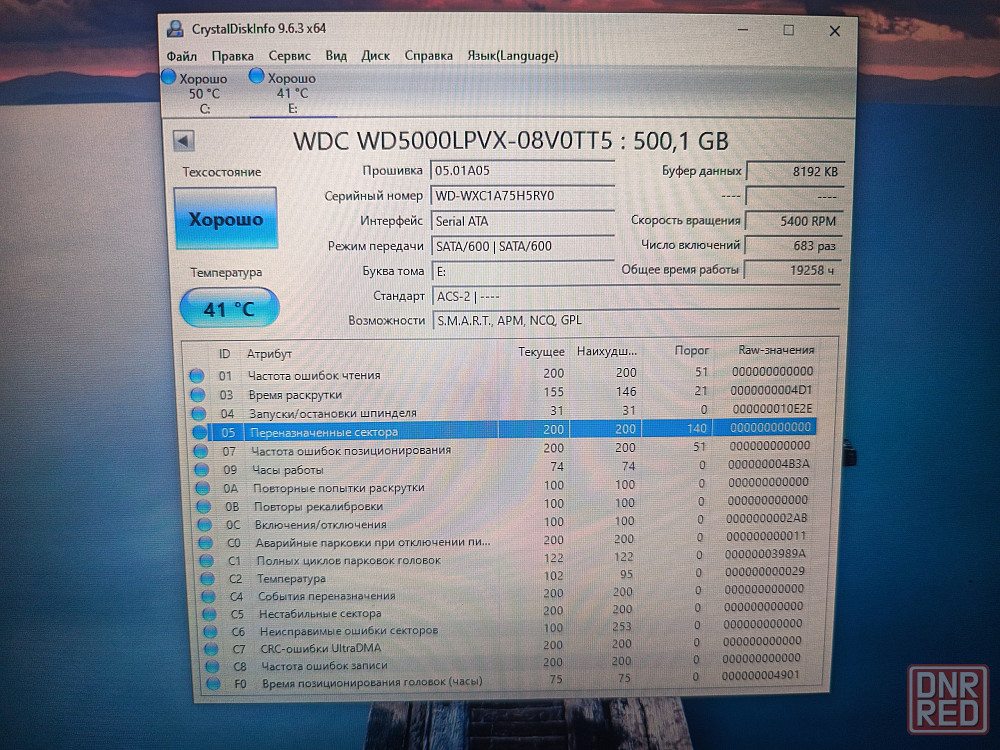Image resolution: width=1000 pixels, height=750 pixels.
Task: Select the Часы работы row
Action: [503, 467]
